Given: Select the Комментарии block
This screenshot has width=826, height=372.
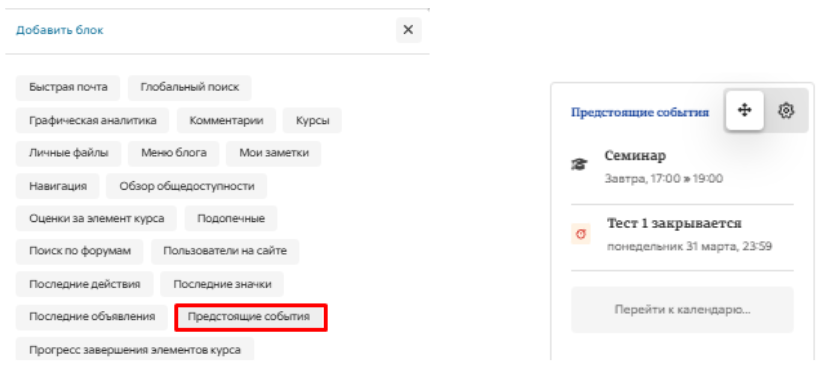Looking at the screenshot, I should [227, 121].
